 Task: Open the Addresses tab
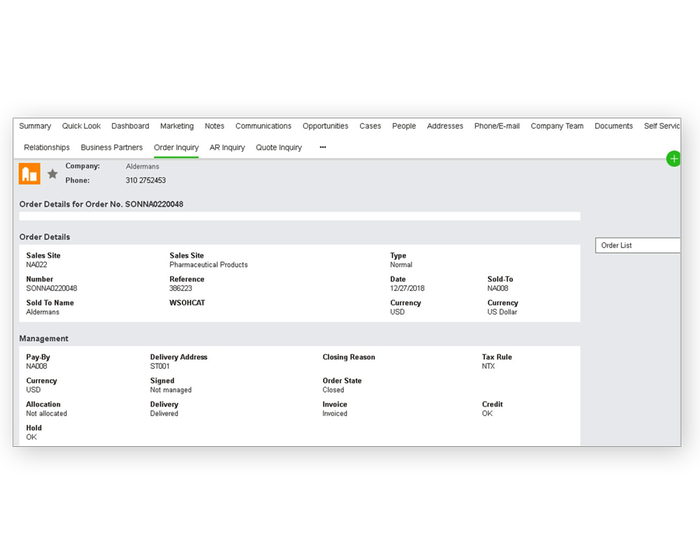(x=445, y=126)
